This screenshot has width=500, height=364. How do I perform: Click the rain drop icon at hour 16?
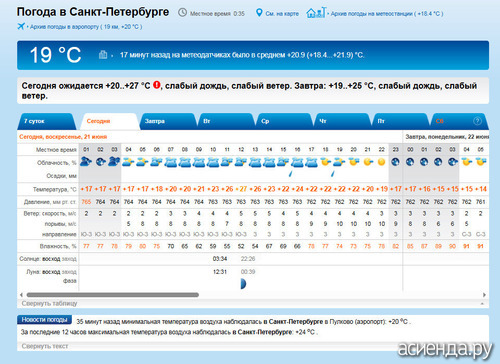point(291,173)
